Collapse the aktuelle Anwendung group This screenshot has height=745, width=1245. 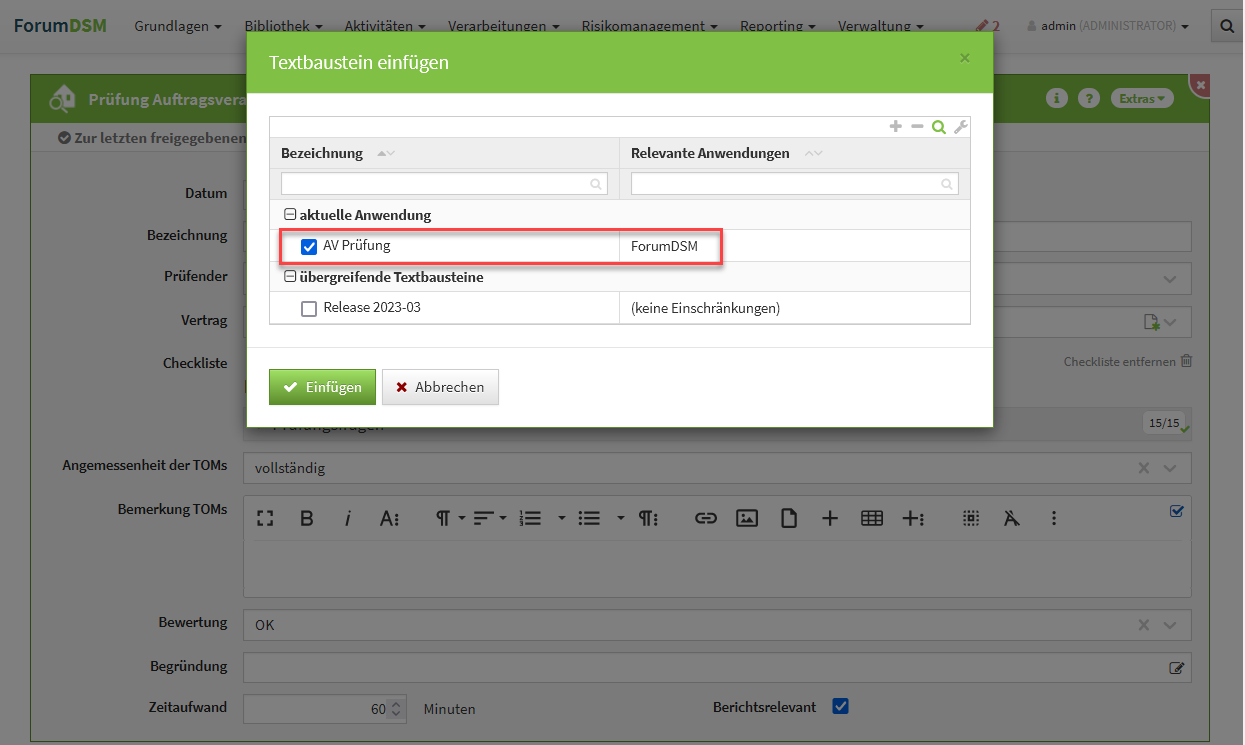click(x=290, y=215)
